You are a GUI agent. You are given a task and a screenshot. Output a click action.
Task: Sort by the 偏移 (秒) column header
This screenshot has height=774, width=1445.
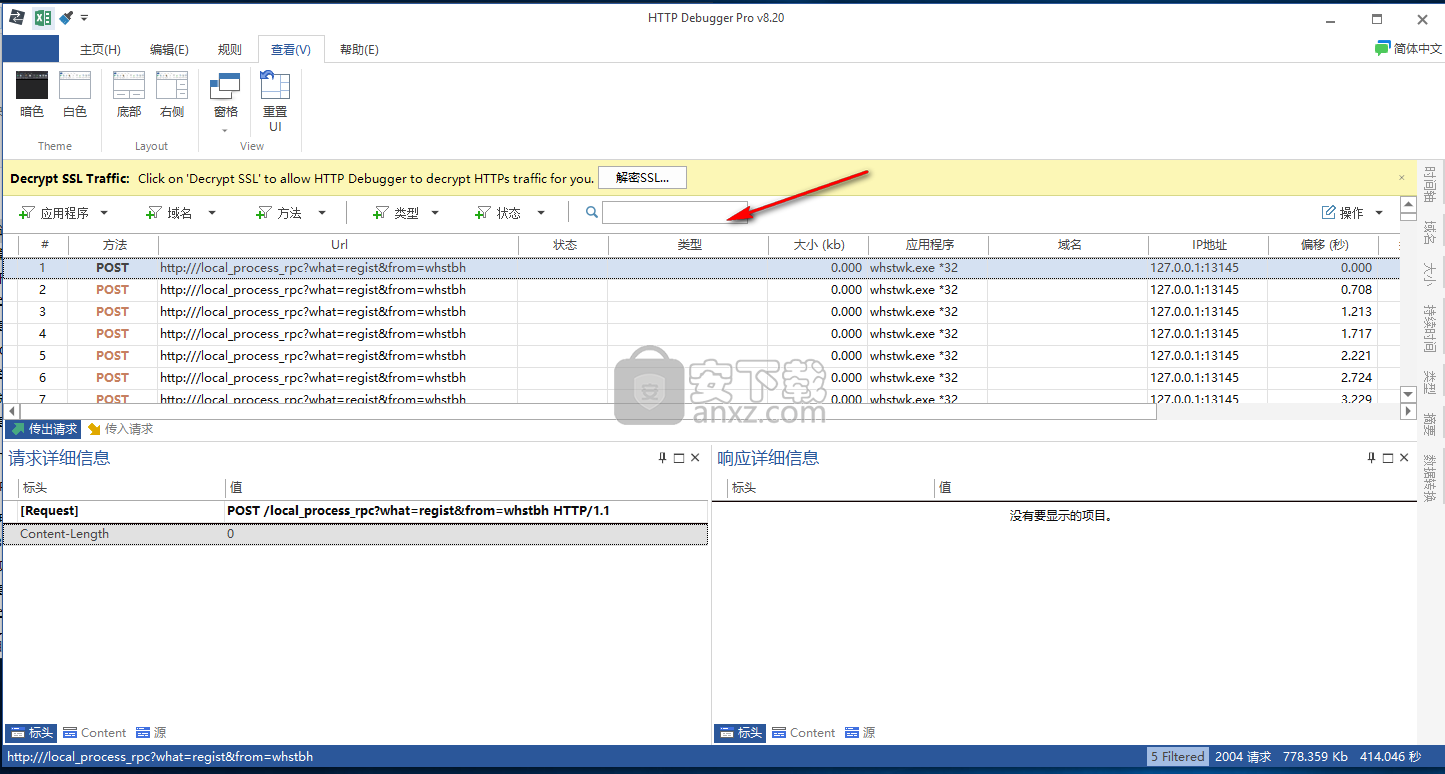pyautogui.click(x=1324, y=245)
